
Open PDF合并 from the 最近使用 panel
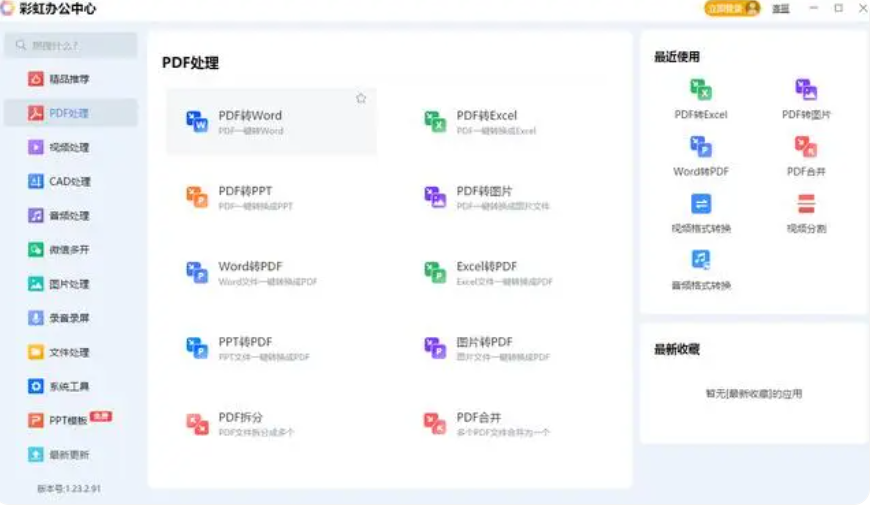click(806, 156)
